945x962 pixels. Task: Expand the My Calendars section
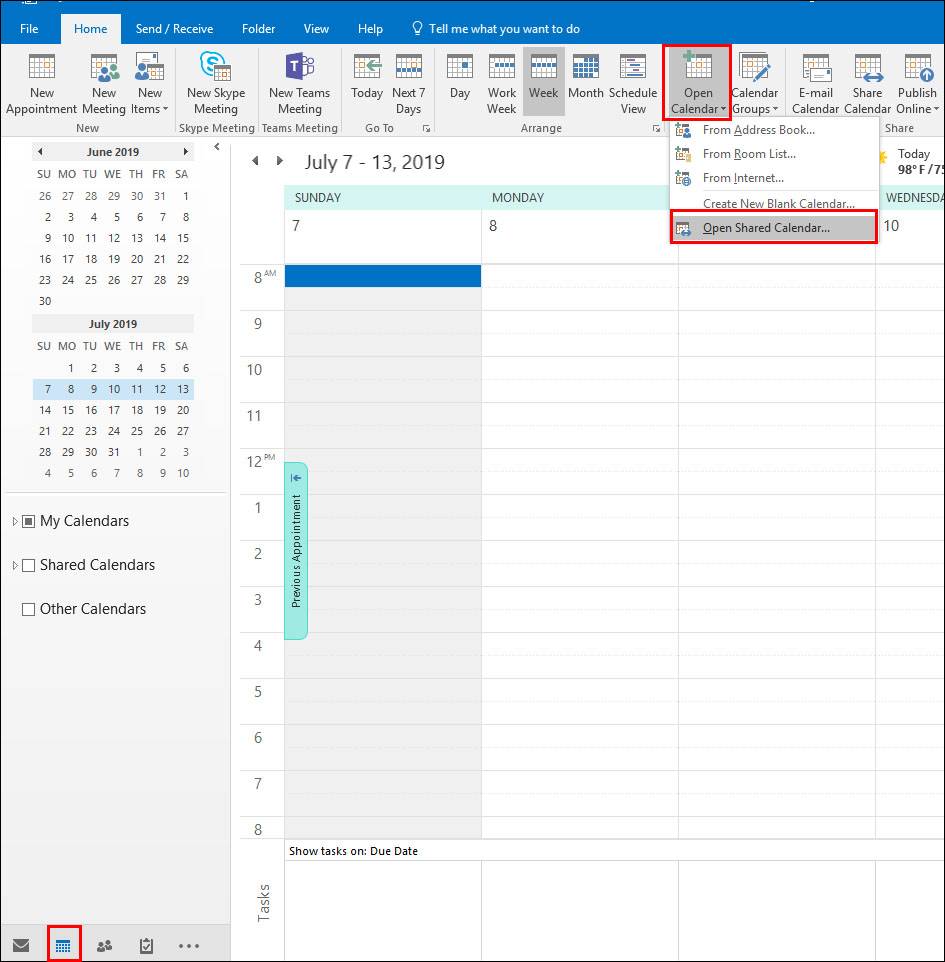(14, 521)
